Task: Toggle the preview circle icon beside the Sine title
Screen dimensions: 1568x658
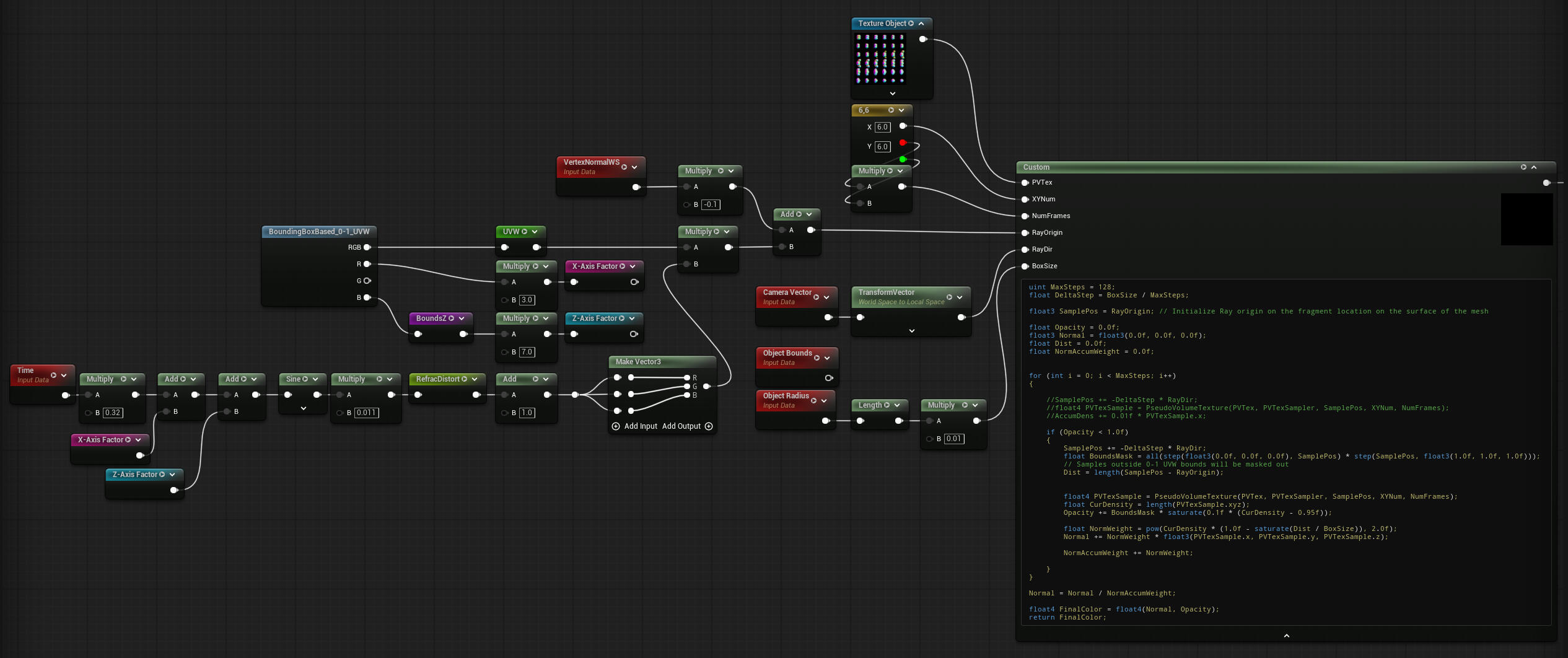Action: pyautogui.click(x=305, y=379)
